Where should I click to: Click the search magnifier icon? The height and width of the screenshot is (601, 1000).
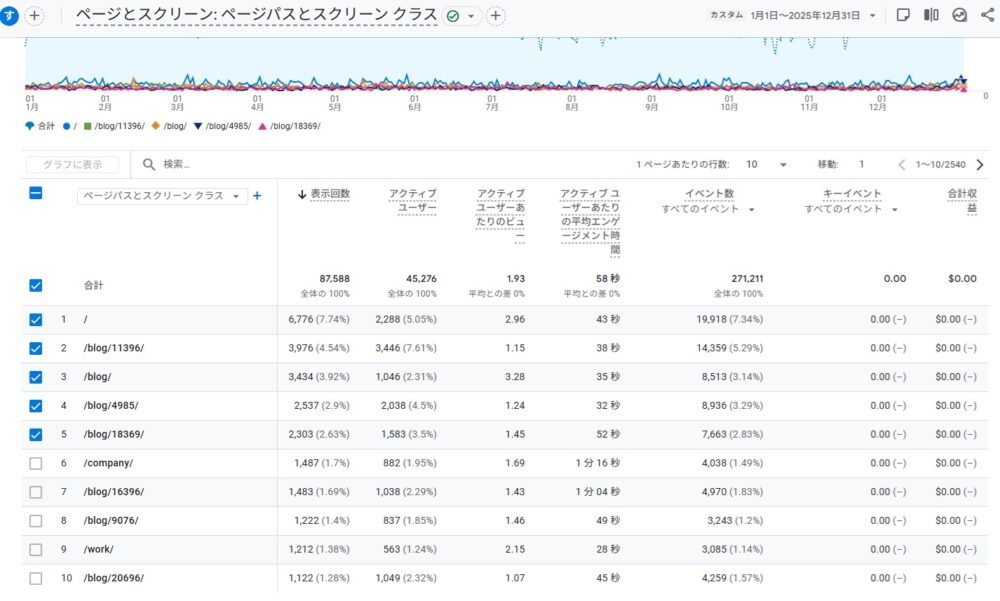pos(148,164)
